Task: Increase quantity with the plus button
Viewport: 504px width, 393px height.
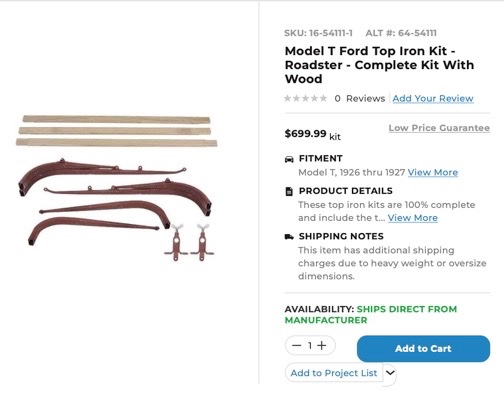Action: pos(322,345)
